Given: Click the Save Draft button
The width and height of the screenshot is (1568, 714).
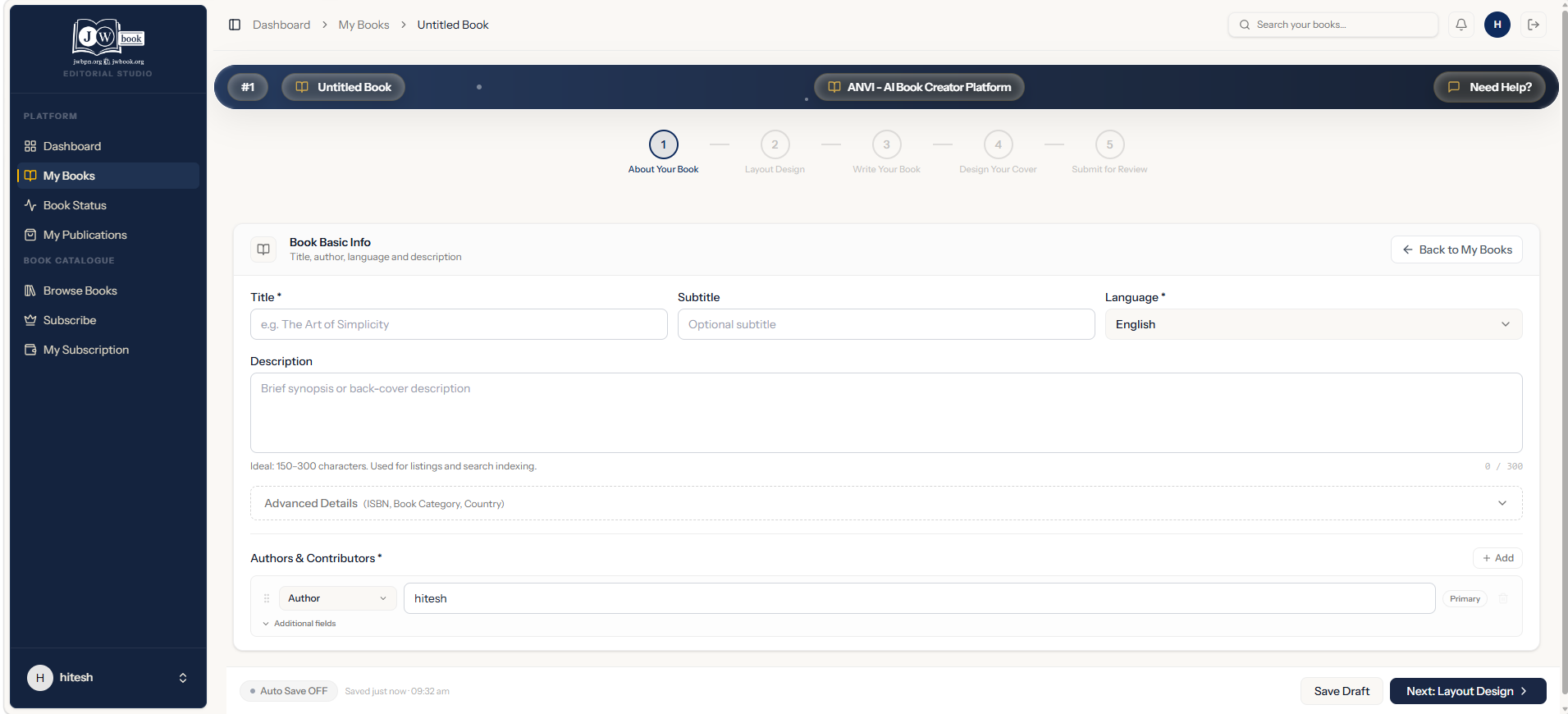Looking at the screenshot, I should (x=1342, y=691).
